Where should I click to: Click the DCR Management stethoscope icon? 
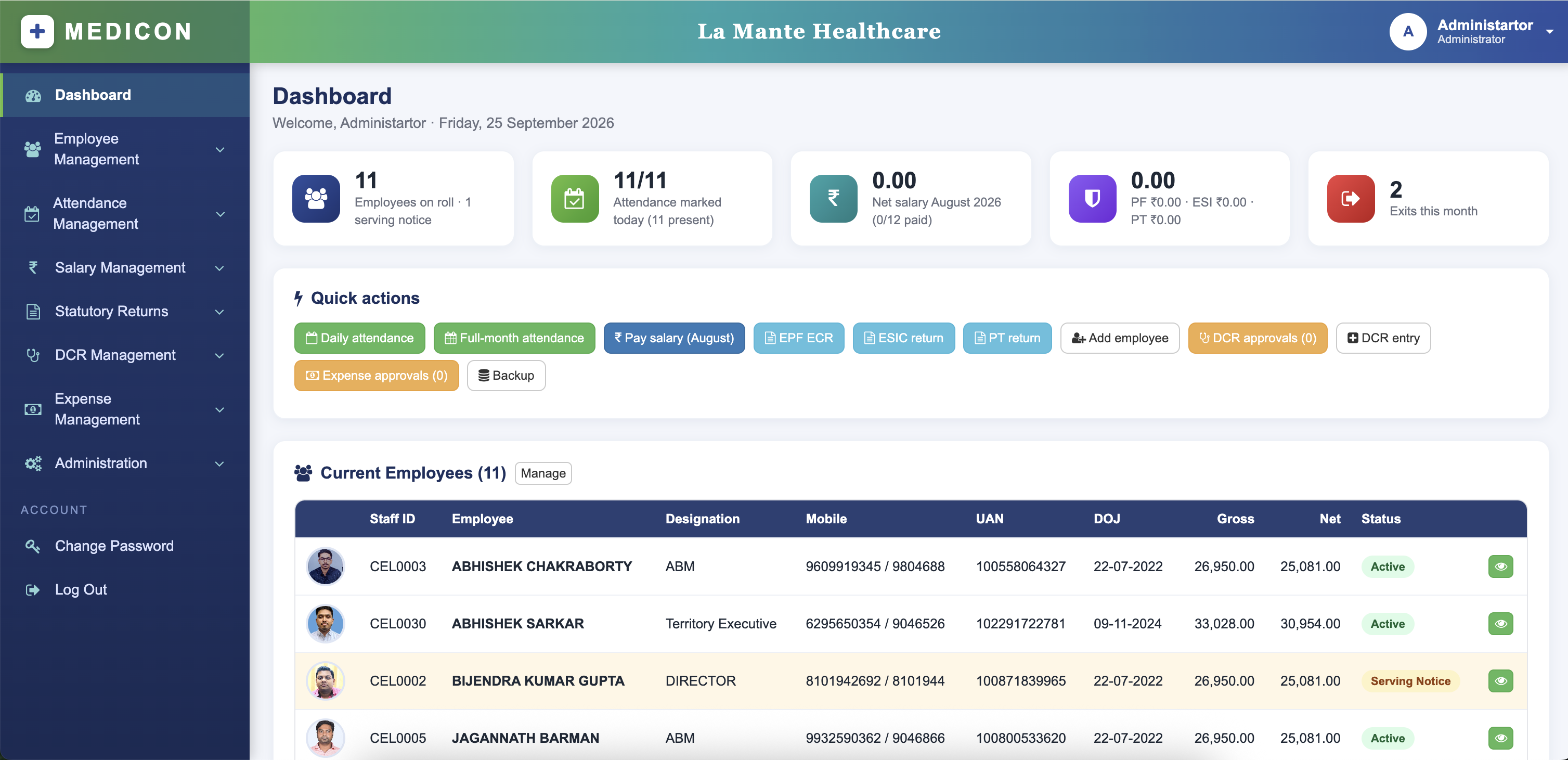point(33,355)
